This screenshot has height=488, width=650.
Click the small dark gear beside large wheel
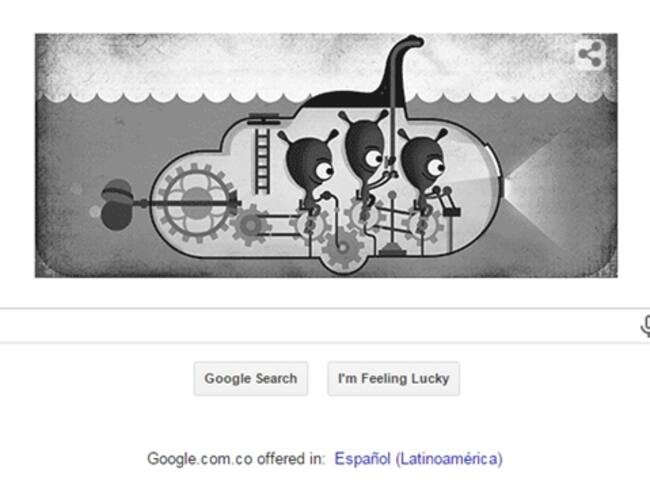[250, 225]
